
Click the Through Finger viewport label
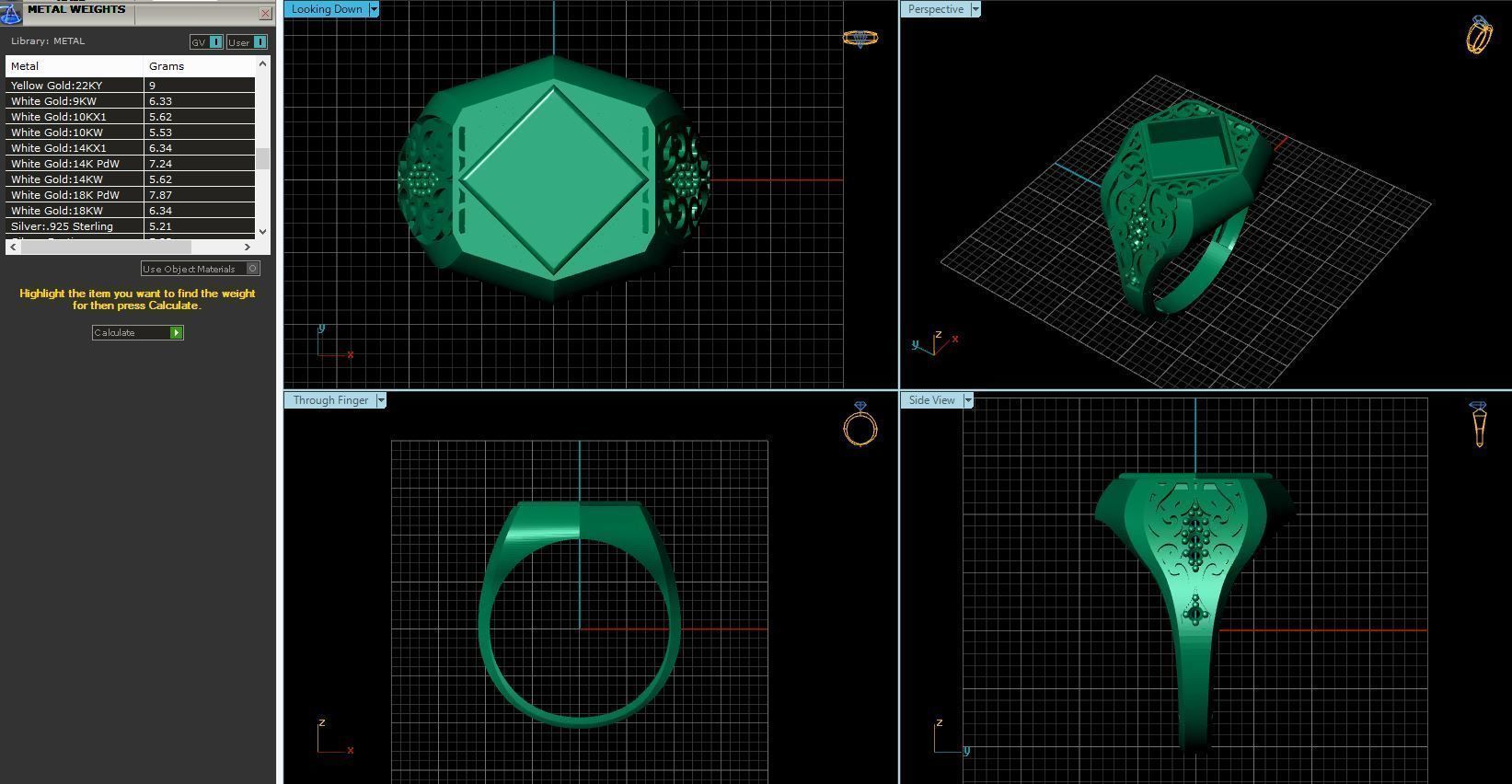330,400
